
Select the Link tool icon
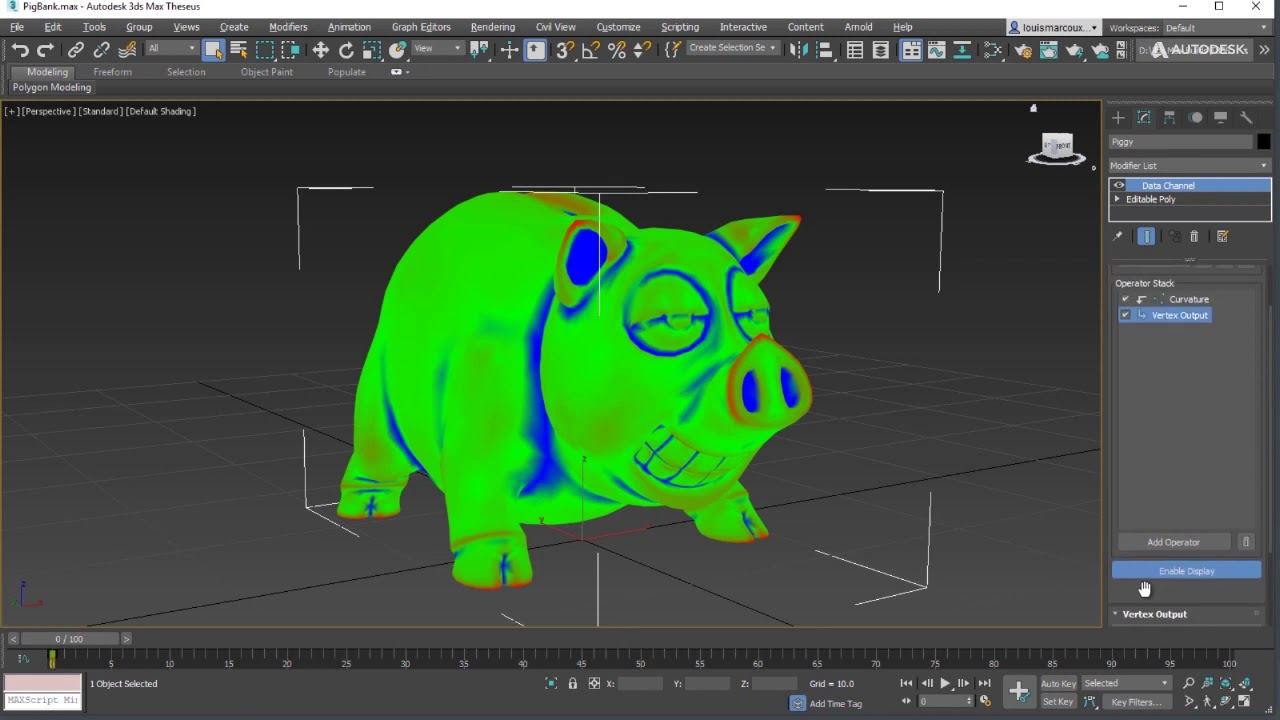76,50
